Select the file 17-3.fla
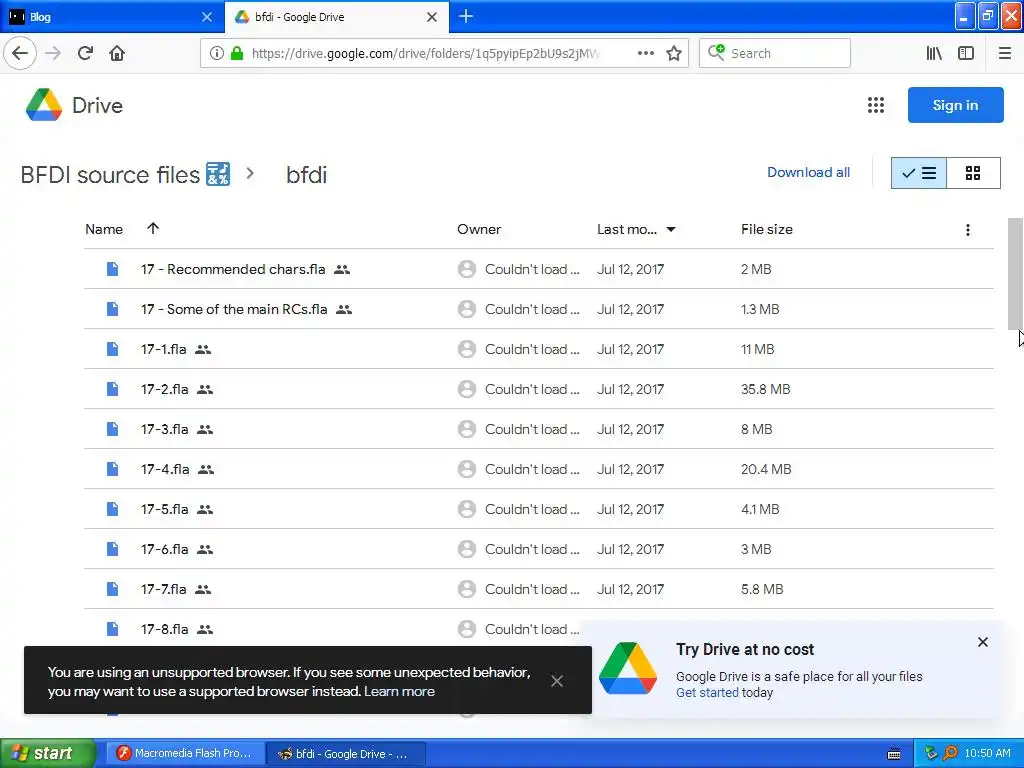This screenshot has height=768, width=1024. coord(539,429)
